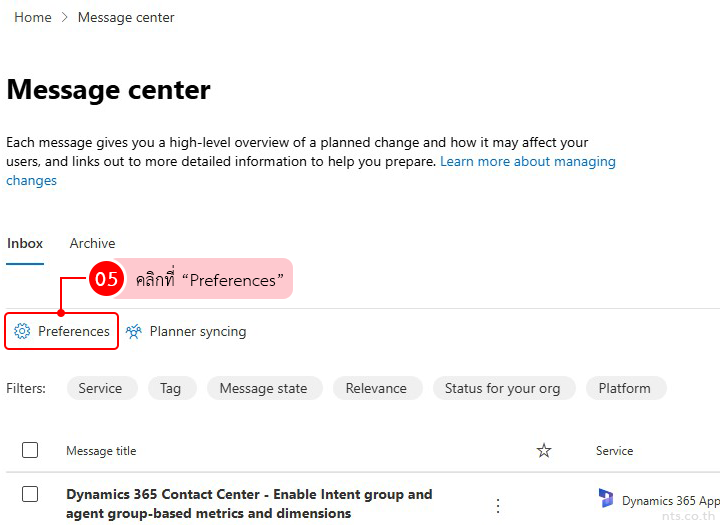Click the Dynamics 365 service icon
This screenshot has width=720, height=525.
pos(606,499)
